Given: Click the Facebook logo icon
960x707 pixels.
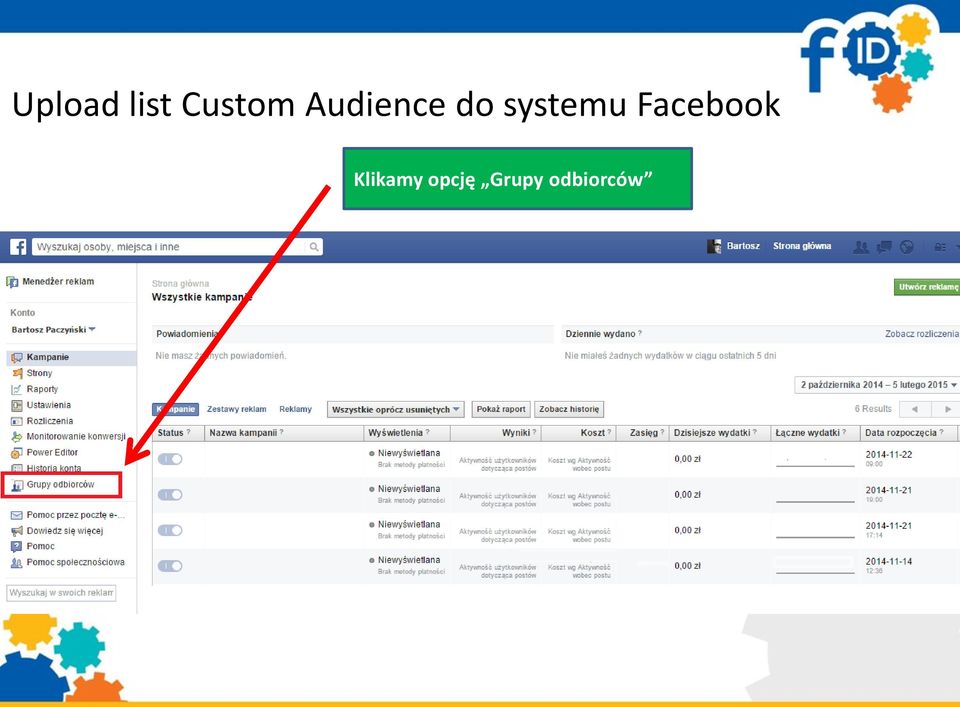Looking at the screenshot, I should click(18, 247).
